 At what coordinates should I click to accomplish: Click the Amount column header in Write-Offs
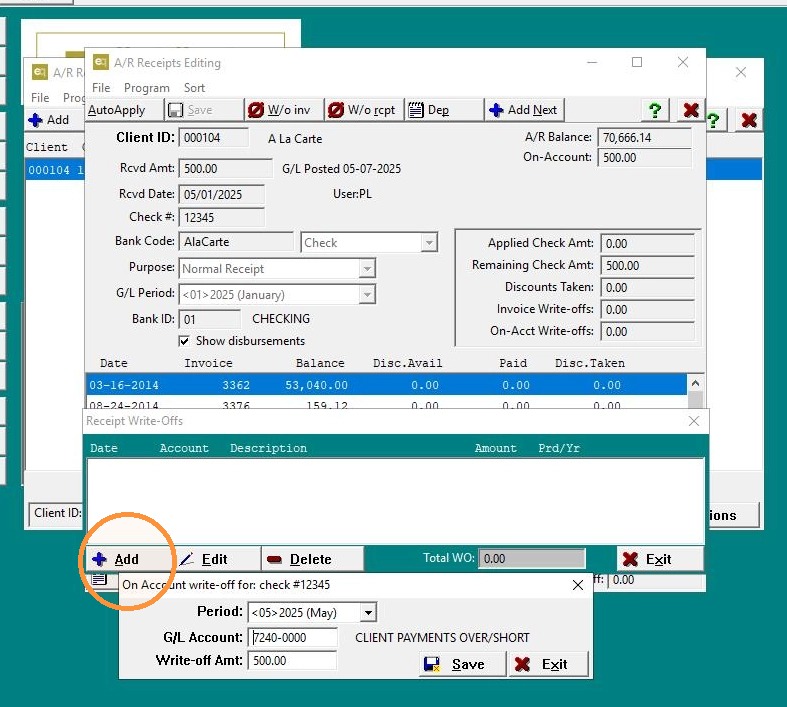[x=495, y=448]
